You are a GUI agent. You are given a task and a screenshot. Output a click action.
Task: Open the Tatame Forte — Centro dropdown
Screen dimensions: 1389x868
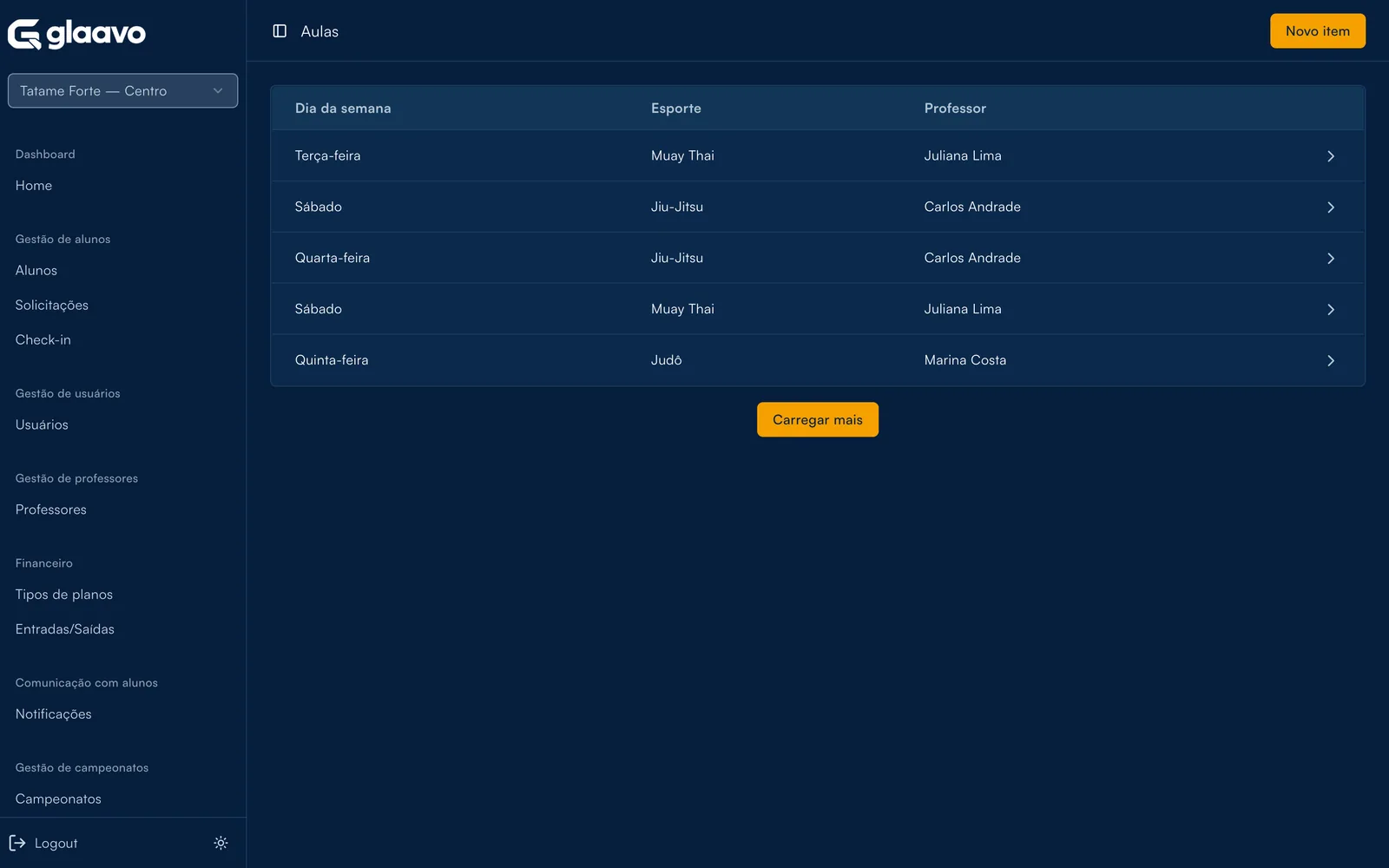pyautogui.click(x=122, y=91)
